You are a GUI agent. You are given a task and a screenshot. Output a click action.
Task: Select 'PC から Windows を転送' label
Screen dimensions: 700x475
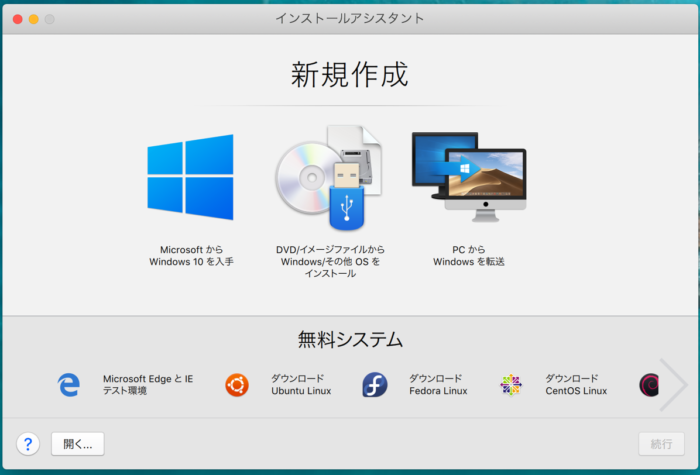pyautogui.click(x=469, y=255)
